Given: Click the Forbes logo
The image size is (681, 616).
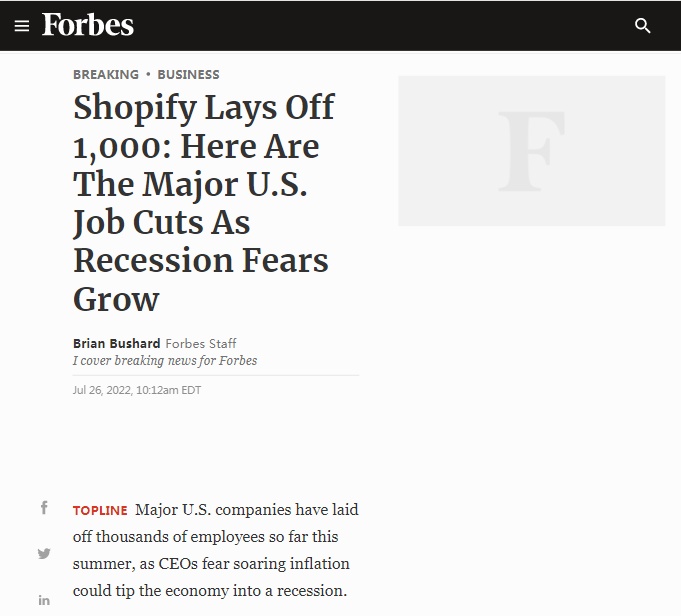Looking at the screenshot, I should (x=88, y=25).
